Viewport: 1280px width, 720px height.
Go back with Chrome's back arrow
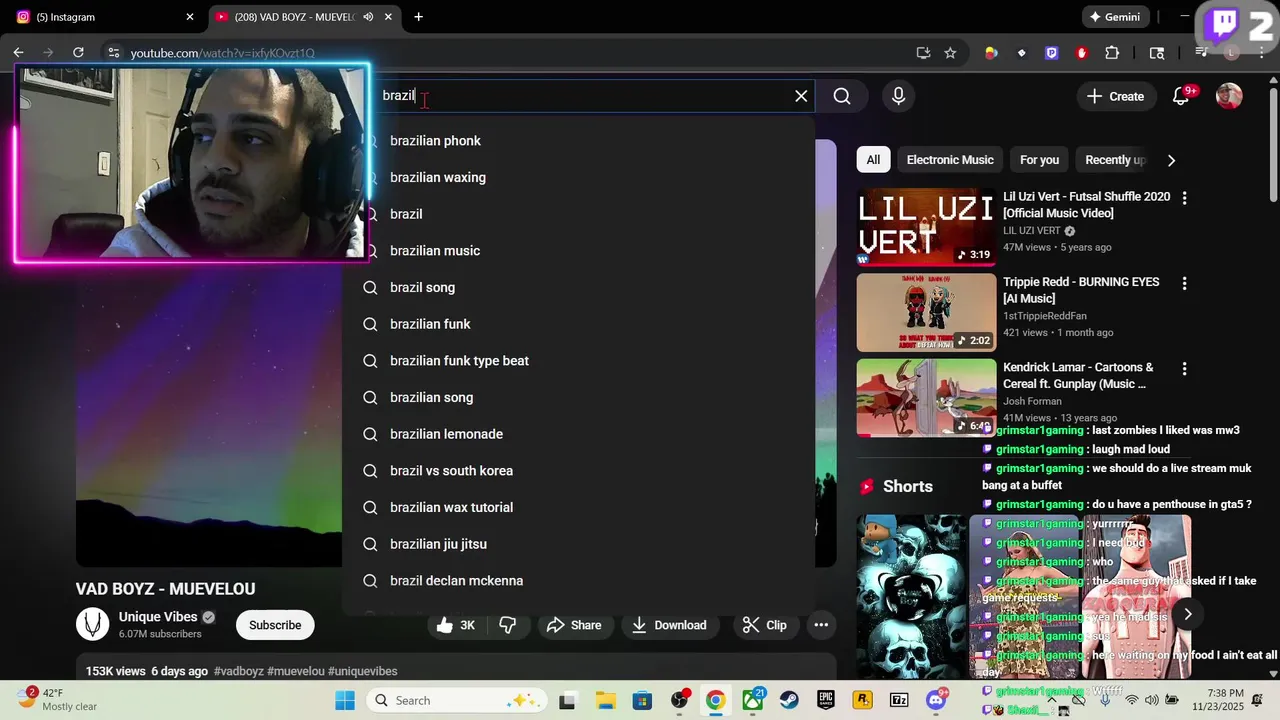18,52
